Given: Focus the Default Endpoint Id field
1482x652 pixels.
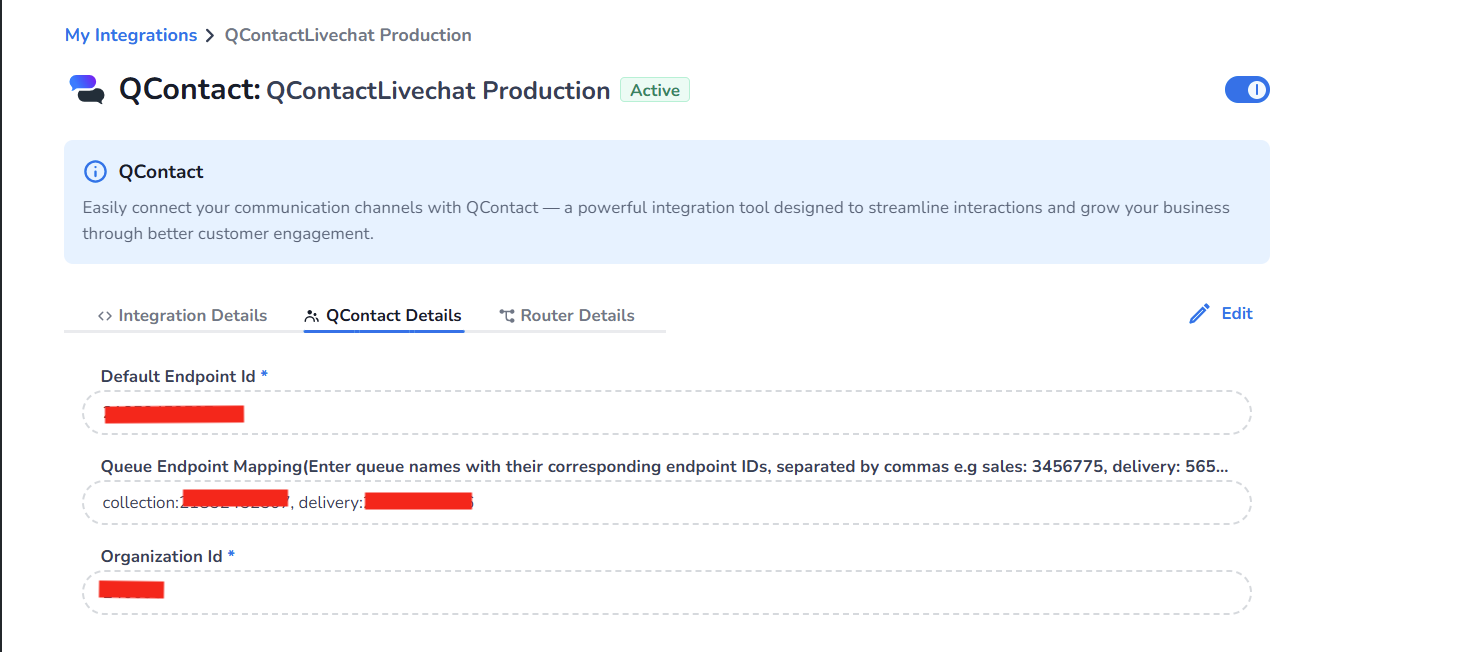Looking at the screenshot, I should click(666, 413).
